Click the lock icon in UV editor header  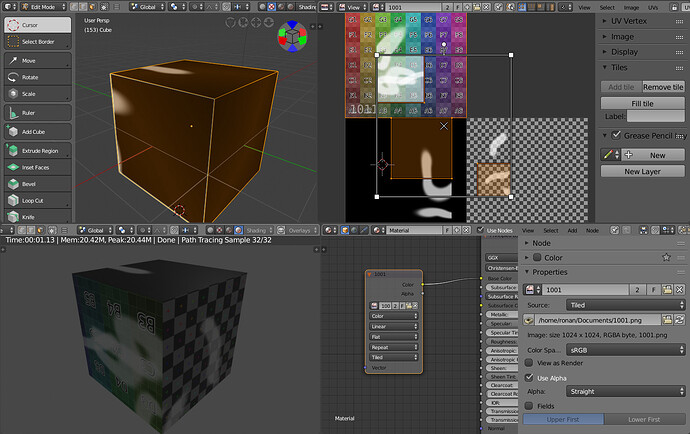[674, 7]
